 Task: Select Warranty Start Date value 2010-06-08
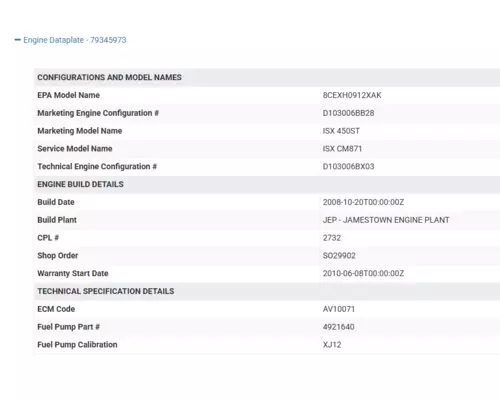coord(363,273)
